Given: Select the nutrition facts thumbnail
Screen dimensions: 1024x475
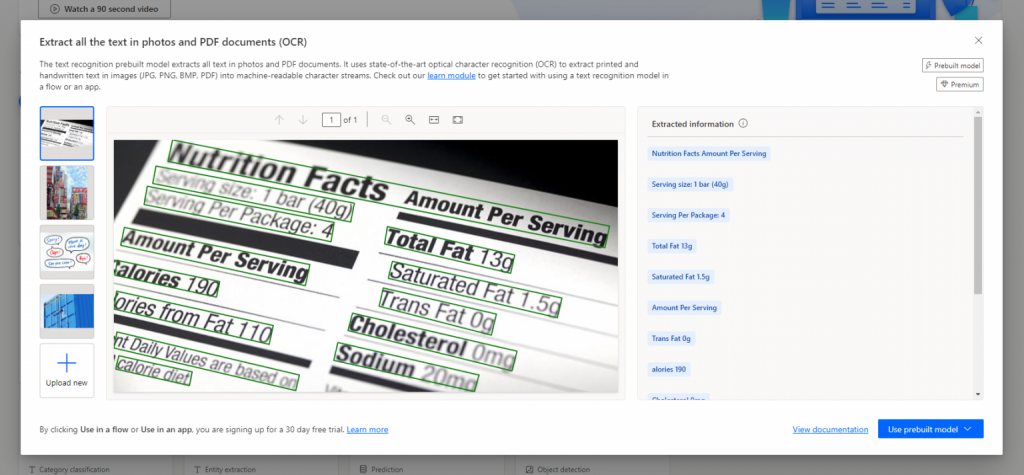Looking at the screenshot, I should point(67,133).
